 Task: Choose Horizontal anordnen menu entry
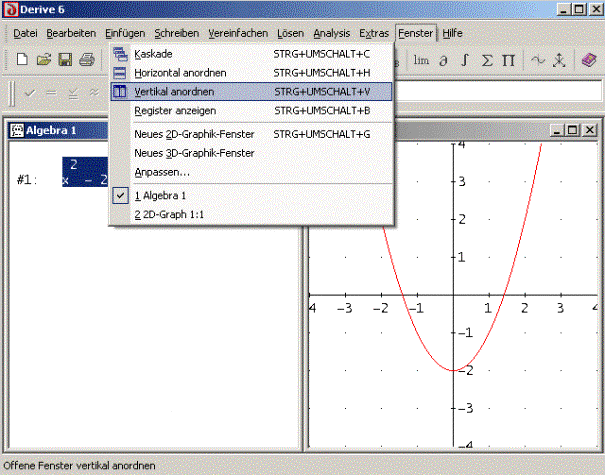[252, 73]
